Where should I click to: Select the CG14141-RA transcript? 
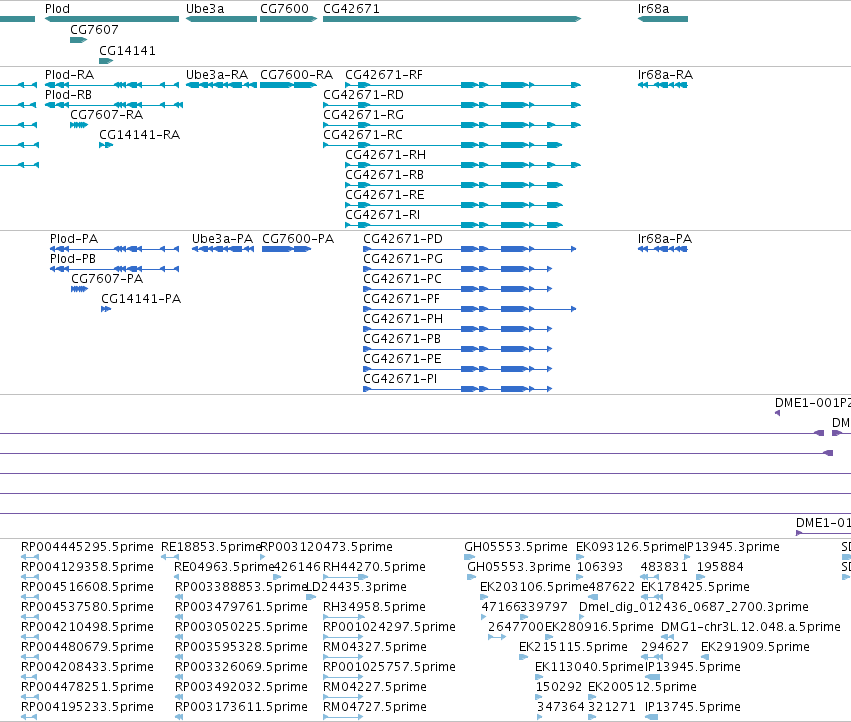click(139, 135)
